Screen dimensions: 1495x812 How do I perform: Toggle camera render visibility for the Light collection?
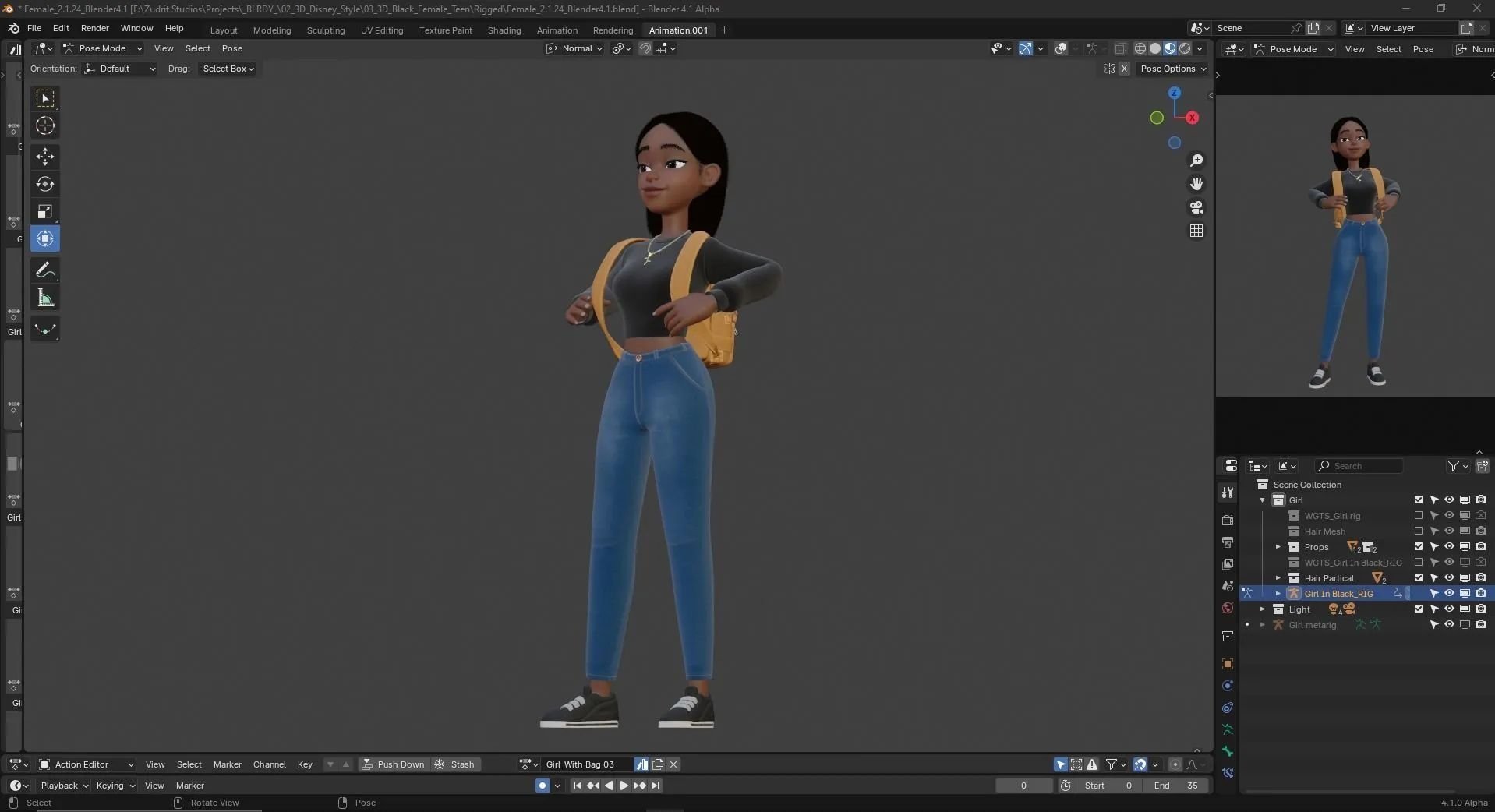click(1480, 609)
